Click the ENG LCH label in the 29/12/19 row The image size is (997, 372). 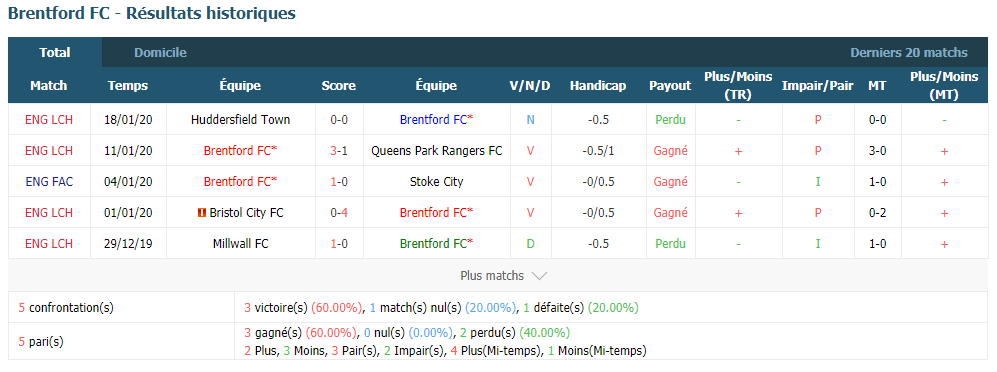coord(49,244)
